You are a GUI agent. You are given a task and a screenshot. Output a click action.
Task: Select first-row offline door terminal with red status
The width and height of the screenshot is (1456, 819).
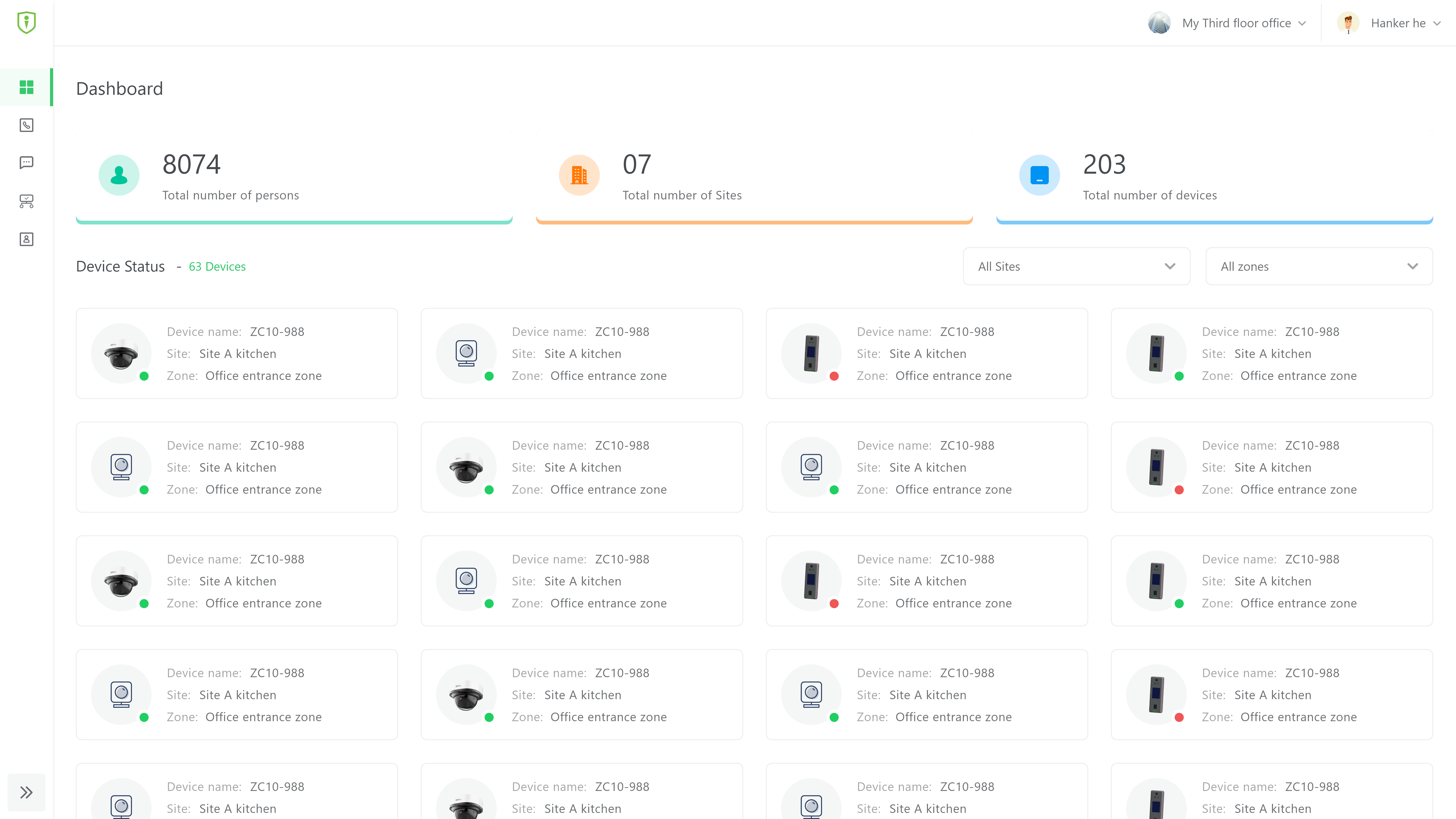(x=811, y=354)
